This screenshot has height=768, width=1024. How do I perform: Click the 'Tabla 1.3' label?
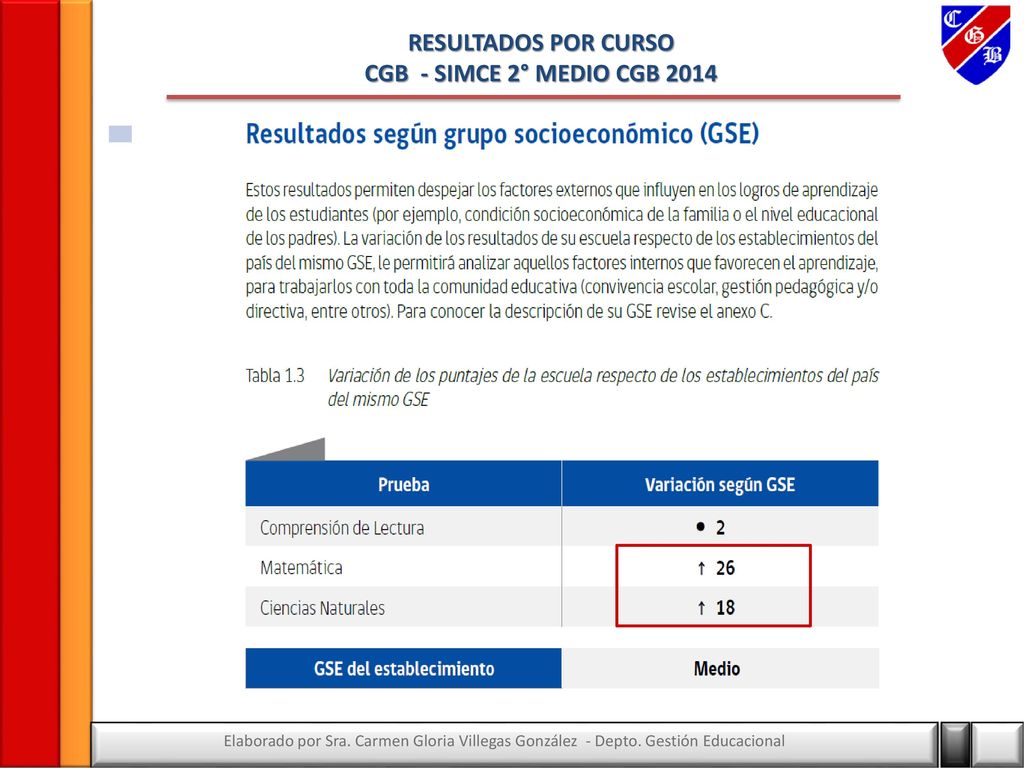pos(275,376)
